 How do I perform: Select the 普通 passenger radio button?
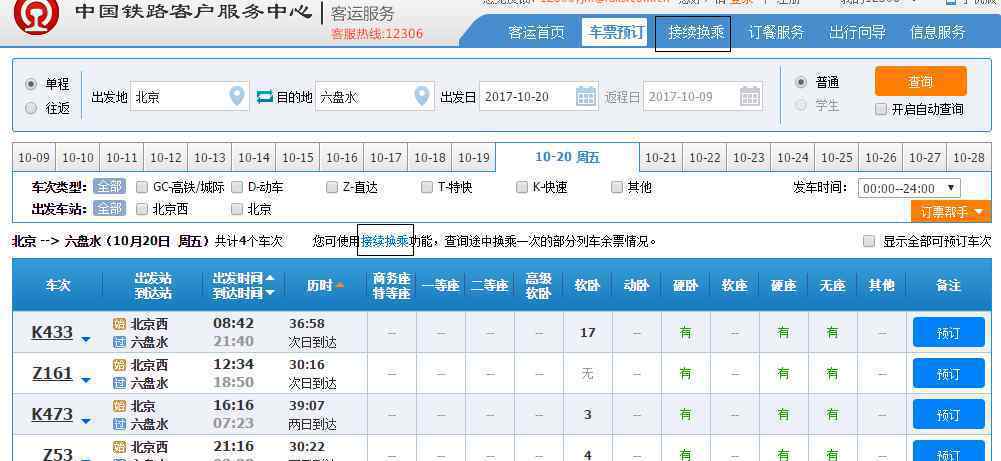point(801,82)
